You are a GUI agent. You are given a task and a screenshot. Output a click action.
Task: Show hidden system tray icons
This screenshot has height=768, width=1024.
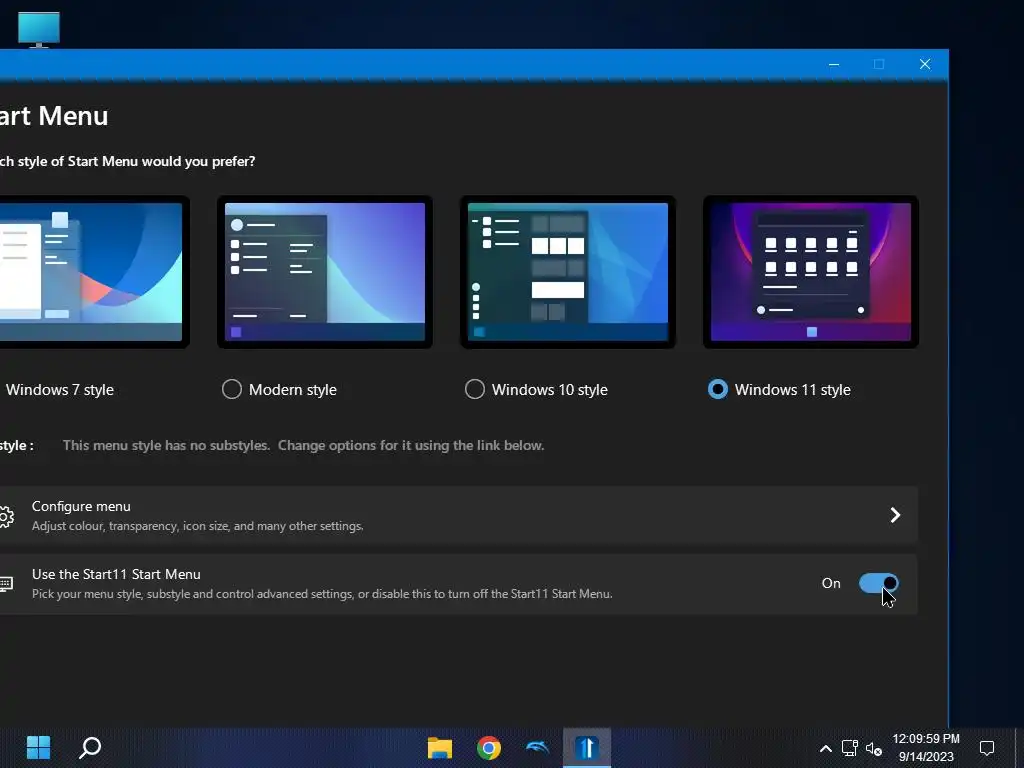tap(825, 748)
